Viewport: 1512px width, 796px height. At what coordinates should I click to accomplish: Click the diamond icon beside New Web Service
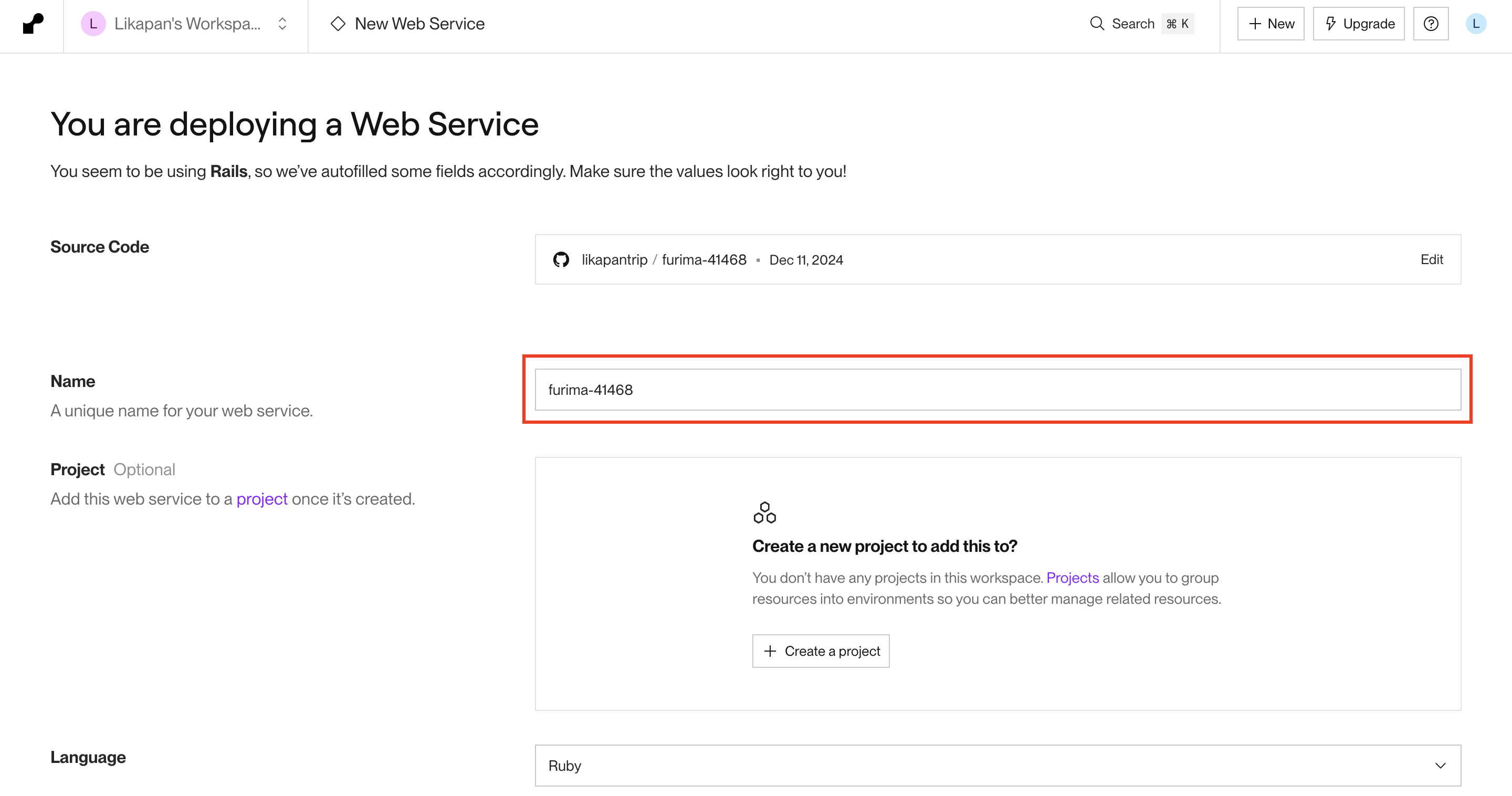(338, 24)
